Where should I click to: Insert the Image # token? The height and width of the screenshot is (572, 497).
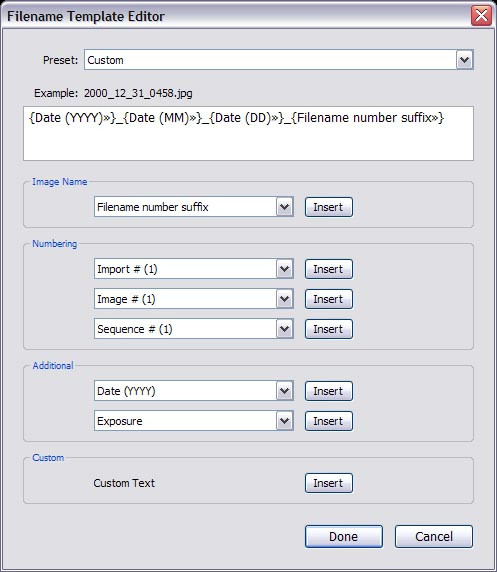coord(329,299)
